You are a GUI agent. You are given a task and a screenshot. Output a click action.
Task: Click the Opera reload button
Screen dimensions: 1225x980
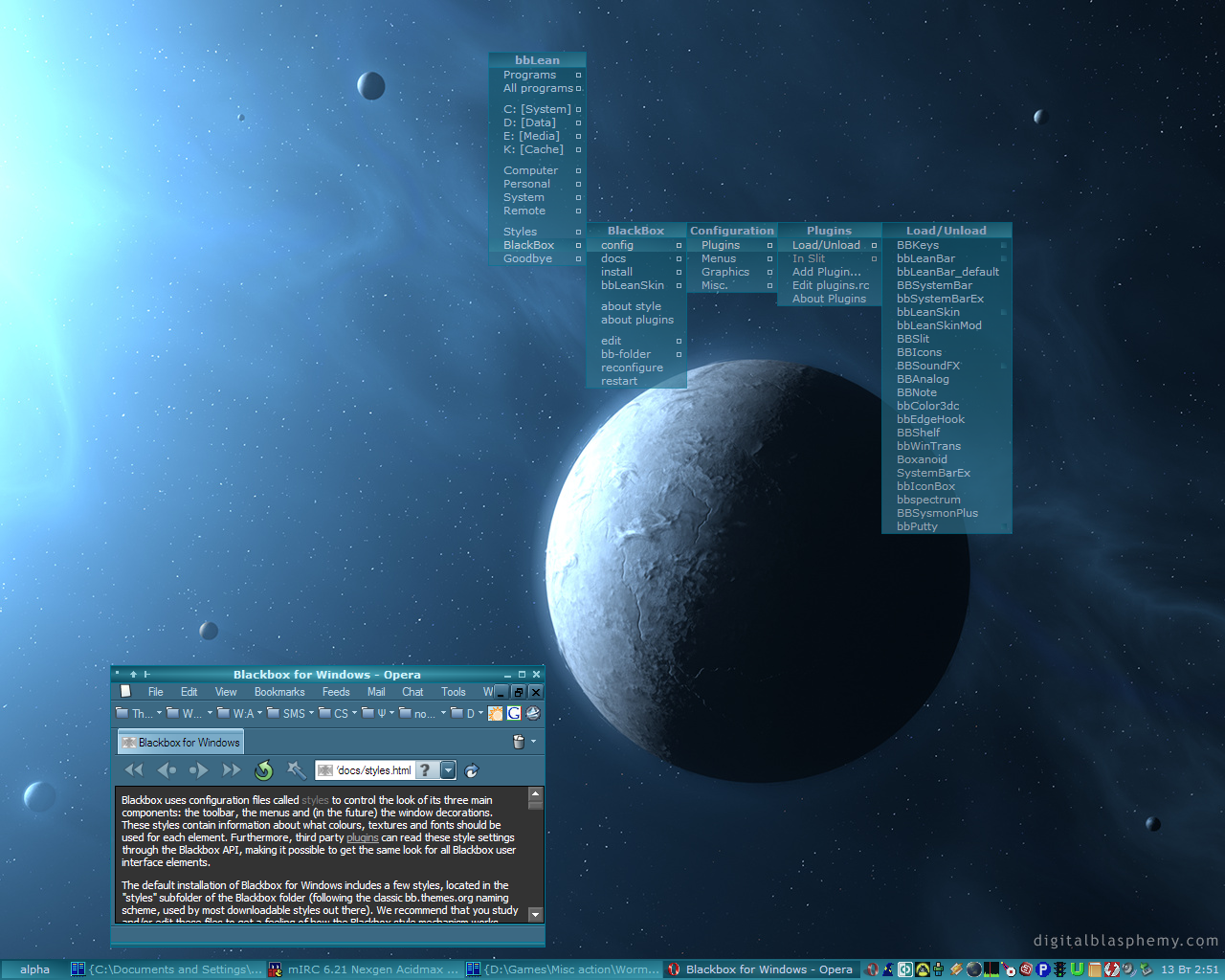(264, 770)
